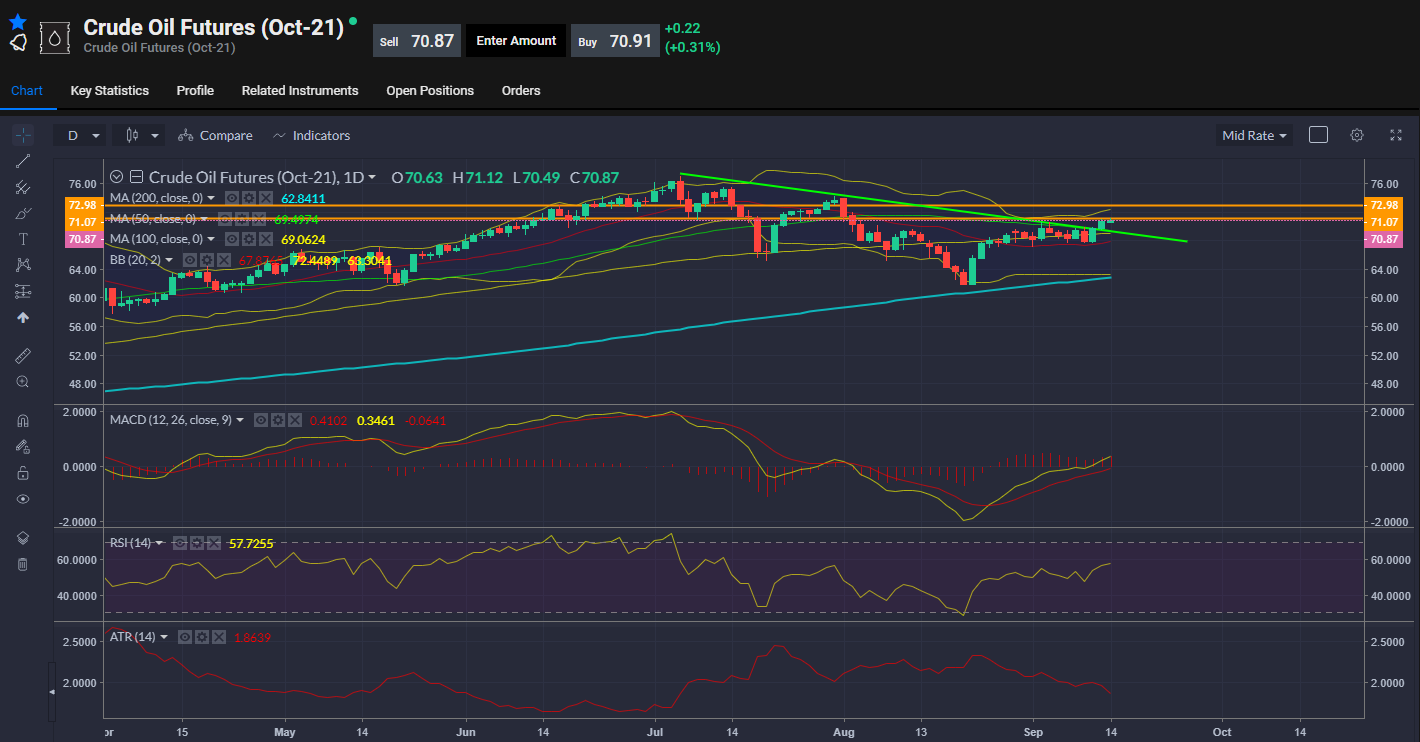Toggle visibility of the MACD indicator

pos(261,420)
